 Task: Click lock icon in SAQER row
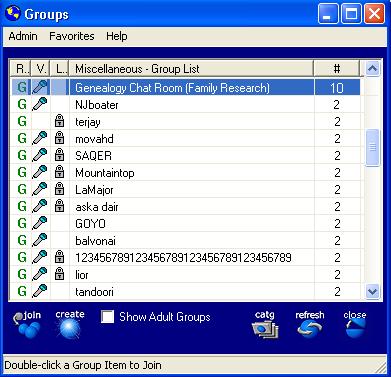tap(59, 155)
